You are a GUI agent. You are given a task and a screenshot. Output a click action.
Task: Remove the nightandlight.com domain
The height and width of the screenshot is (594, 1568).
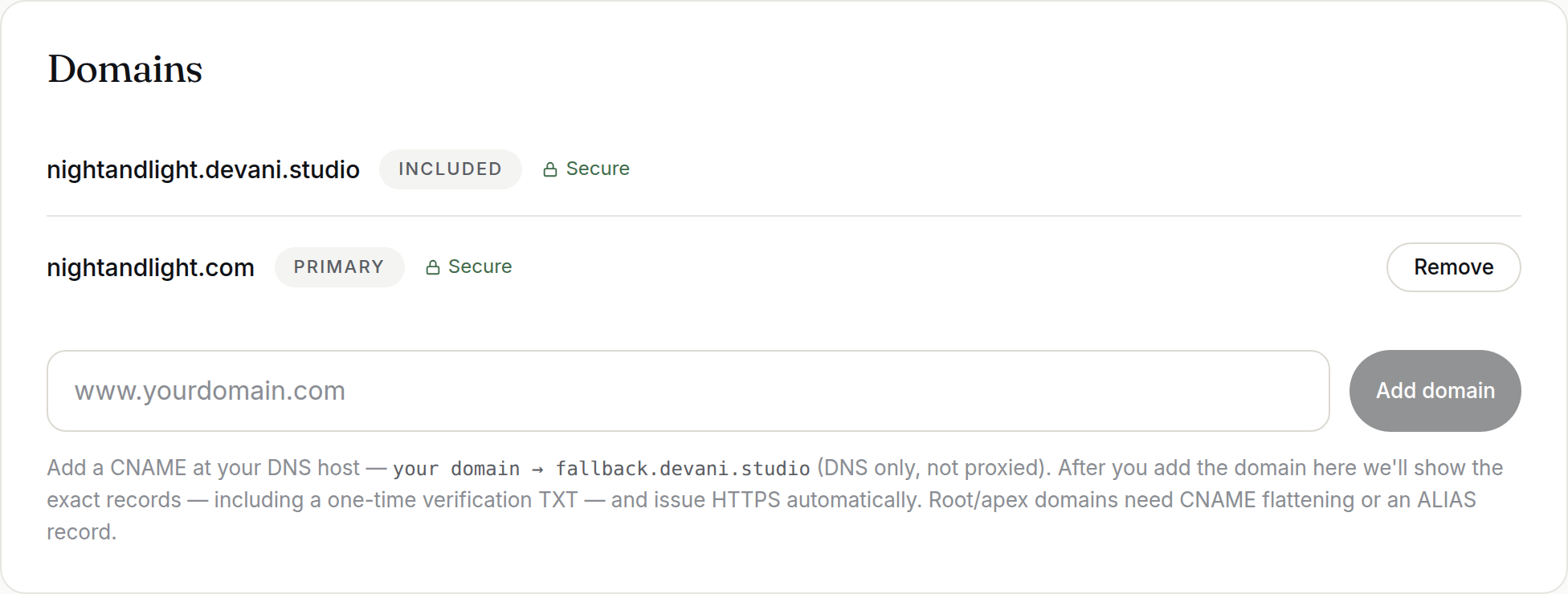click(x=1453, y=267)
